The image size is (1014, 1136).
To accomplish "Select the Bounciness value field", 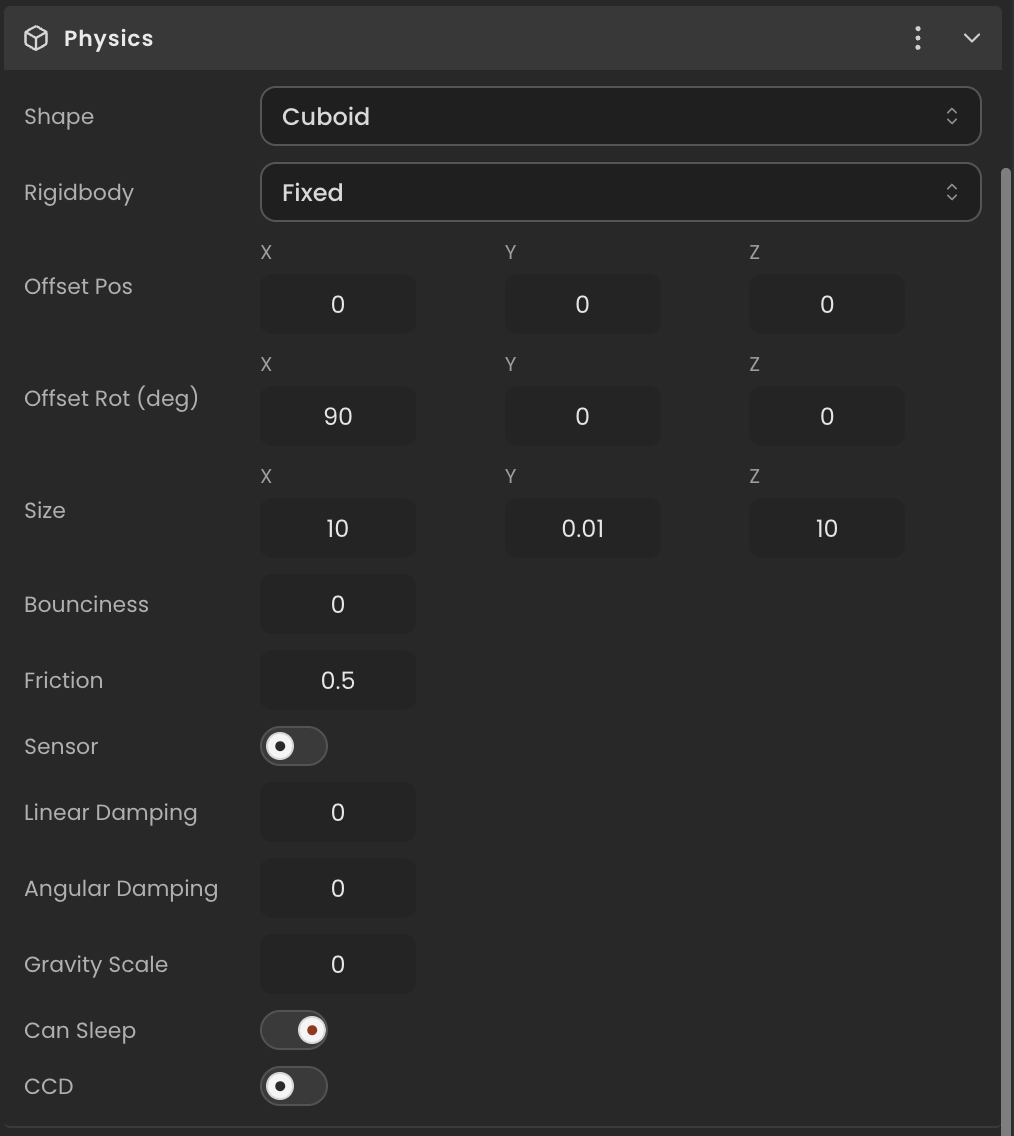I will point(338,604).
